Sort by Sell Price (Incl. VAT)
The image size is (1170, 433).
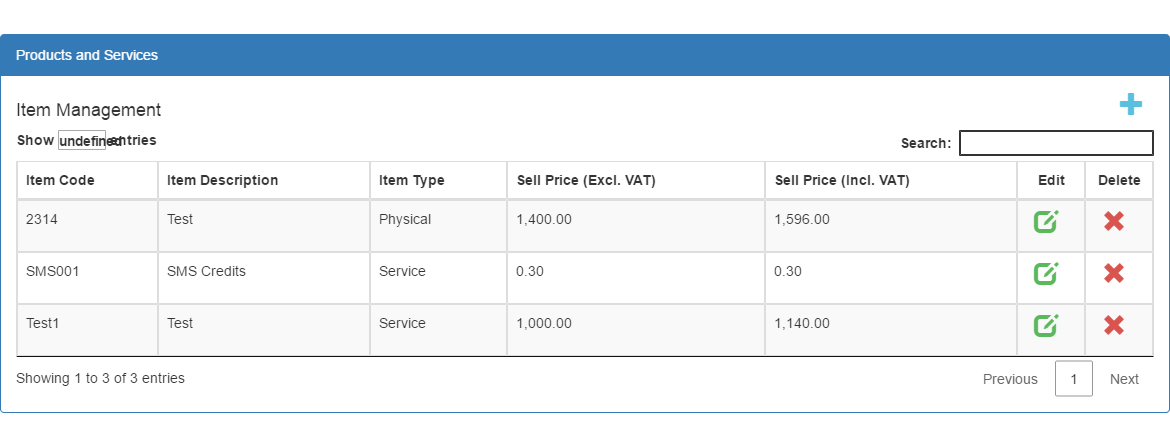[891, 180]
